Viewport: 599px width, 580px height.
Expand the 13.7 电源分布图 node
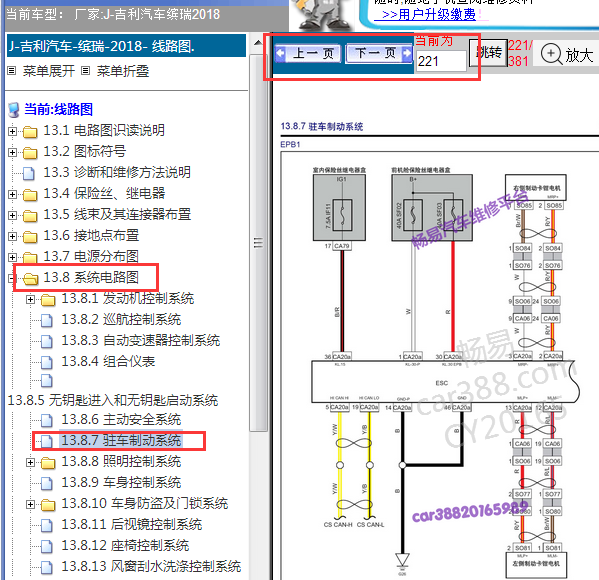[12, 257]
